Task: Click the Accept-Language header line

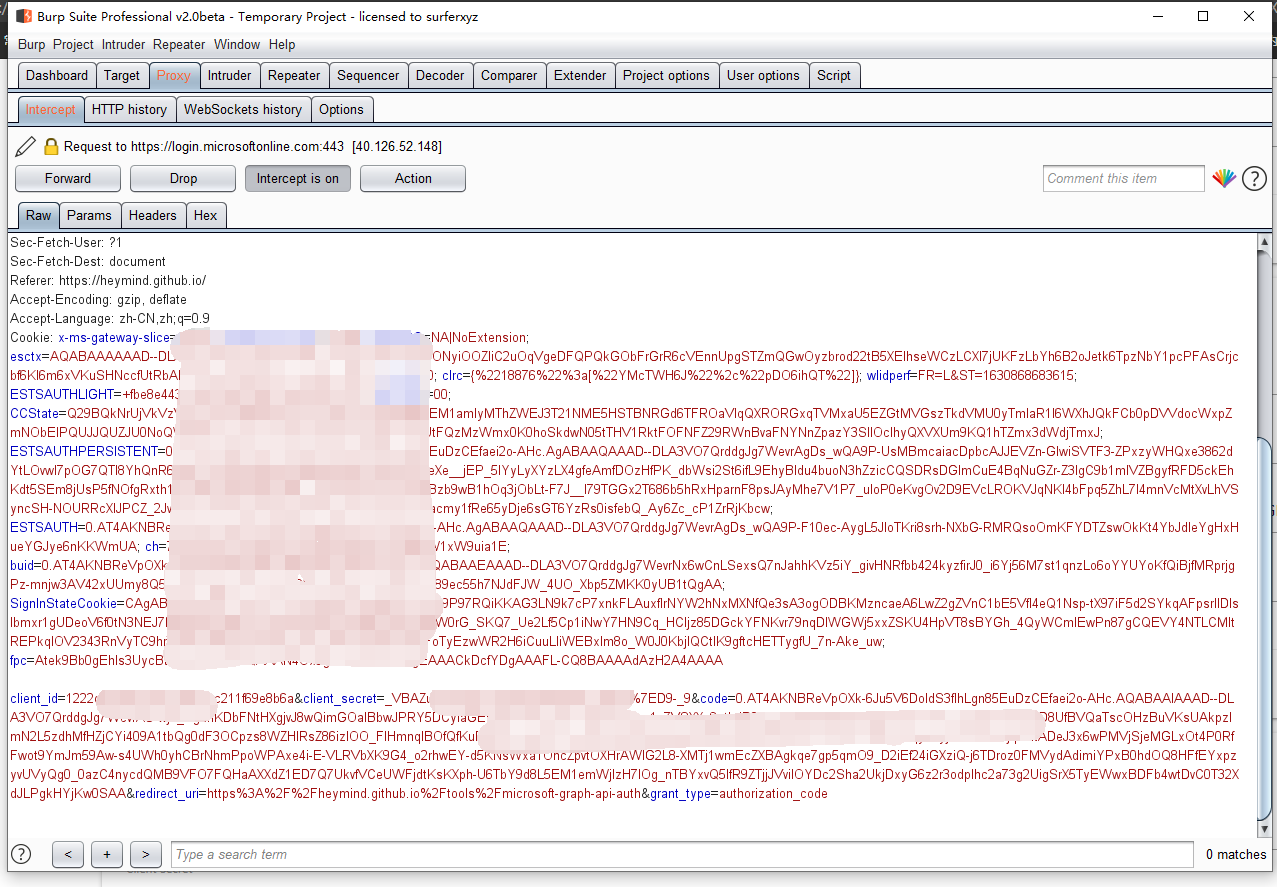Action: [110, 318]
